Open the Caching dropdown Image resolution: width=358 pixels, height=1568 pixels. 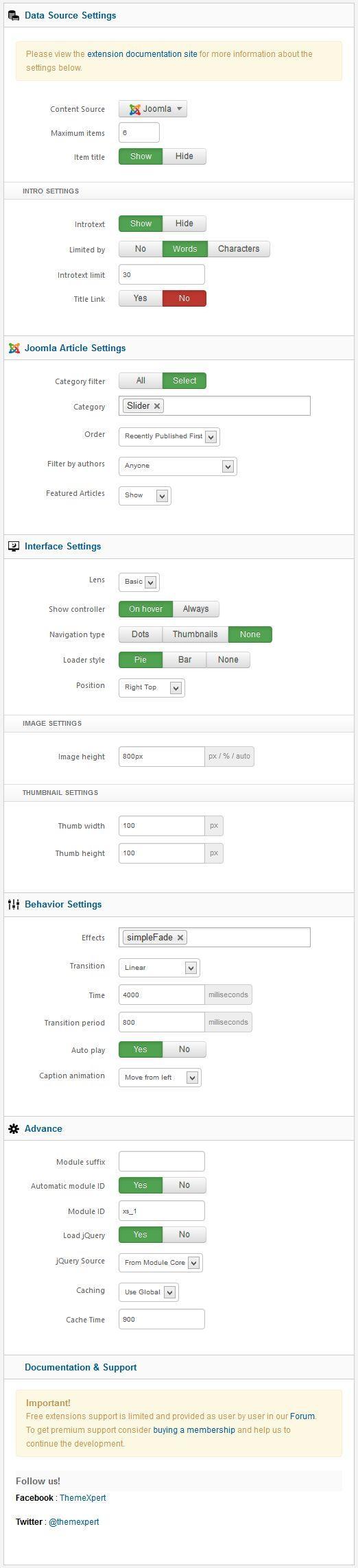click(x=148, y=1292)
